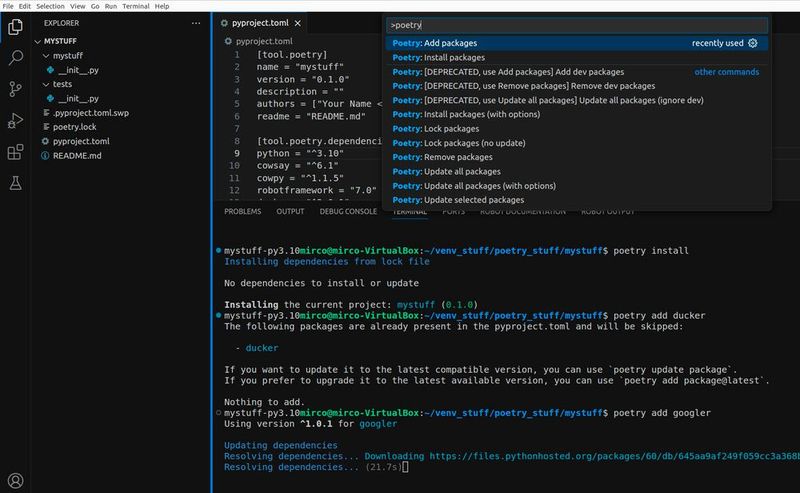
Task: Click the command palette search input field
Action: click(x=577, y=24)
